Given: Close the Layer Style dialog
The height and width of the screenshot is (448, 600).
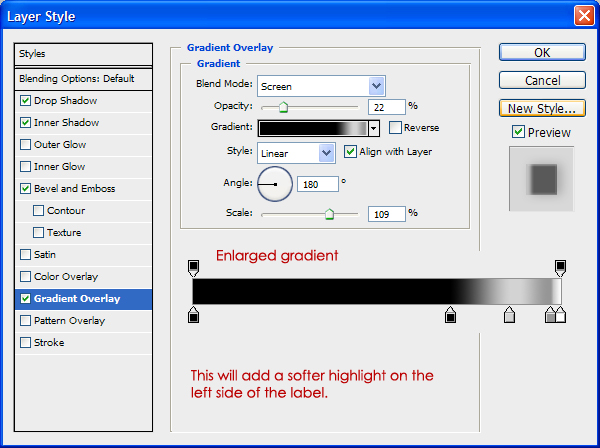Looking at the screenshot, I should click(x=584, y=16).
